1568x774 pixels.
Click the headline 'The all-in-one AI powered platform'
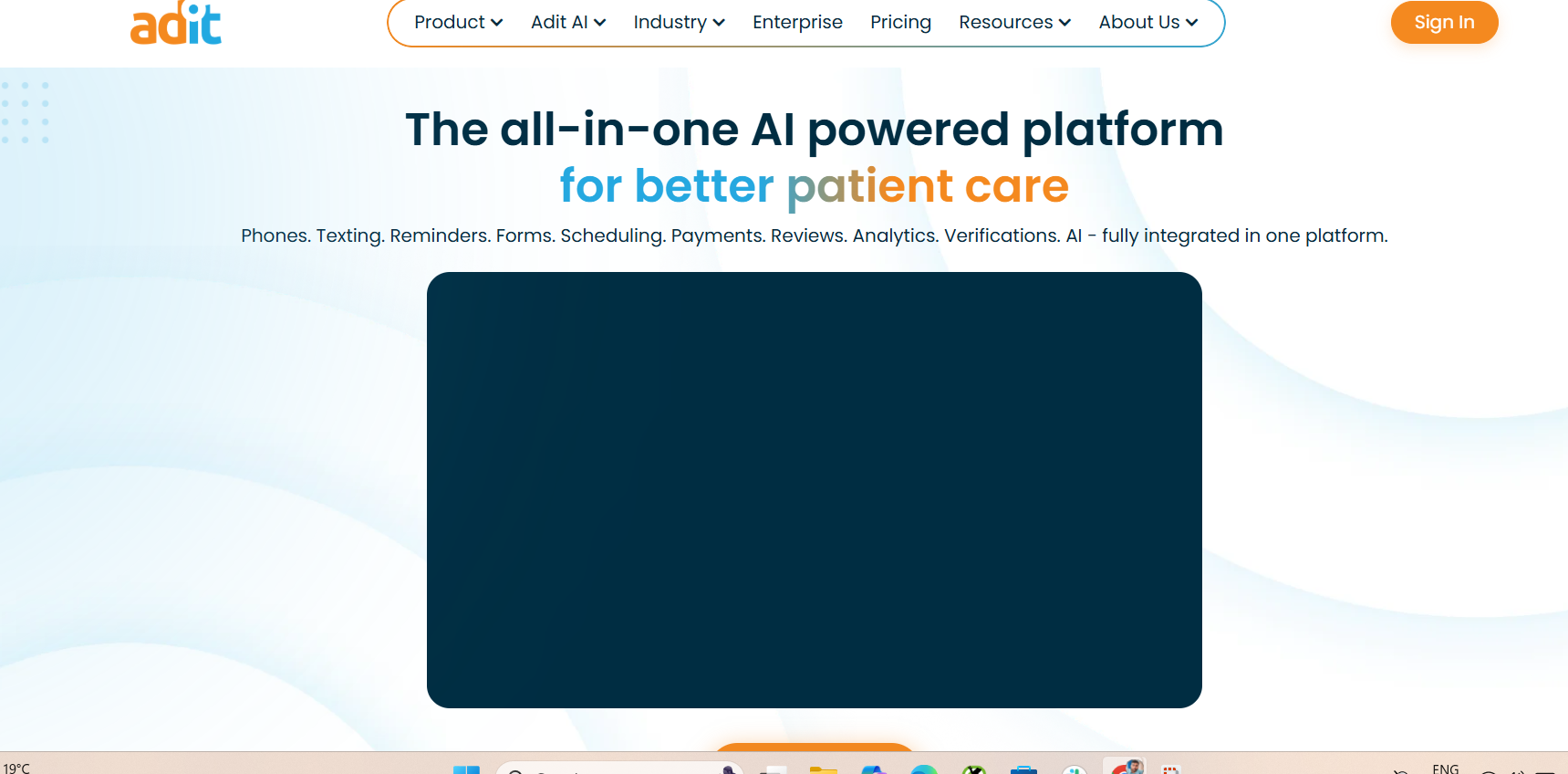coord(814,130)
